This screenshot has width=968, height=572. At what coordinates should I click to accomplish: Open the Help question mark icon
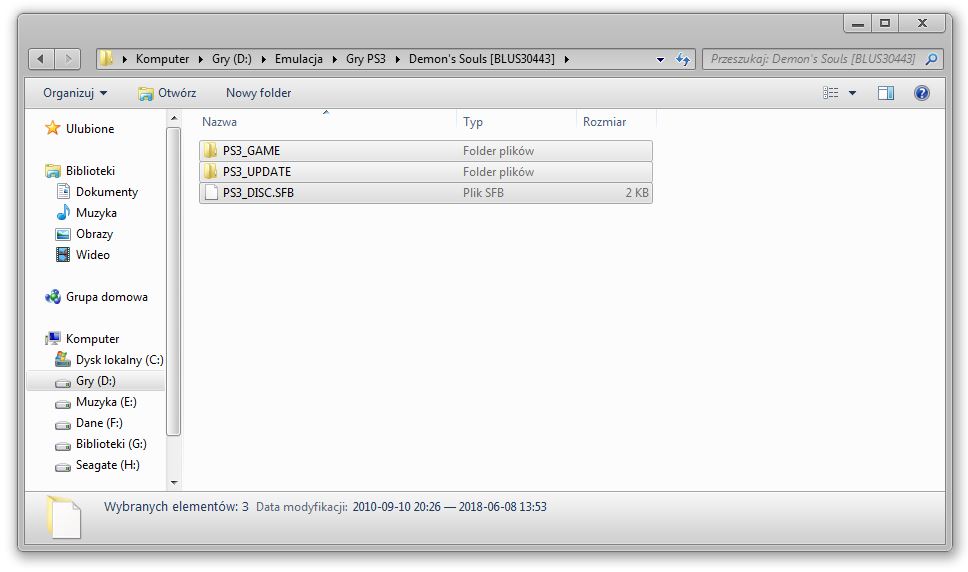tap(922, 93)
